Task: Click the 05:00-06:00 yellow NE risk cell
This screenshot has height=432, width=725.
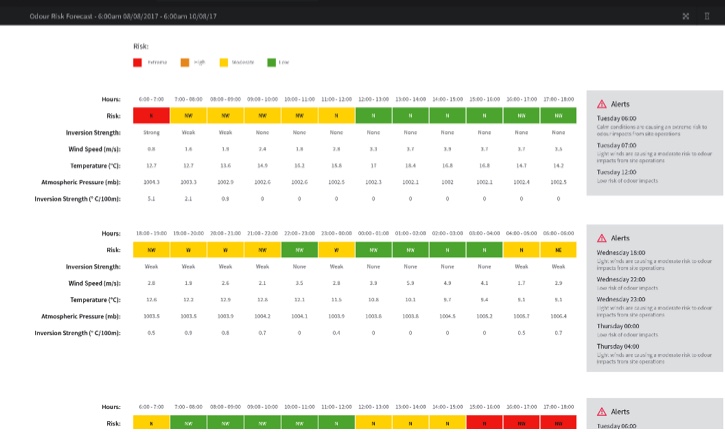Action: tap(558, 250)
